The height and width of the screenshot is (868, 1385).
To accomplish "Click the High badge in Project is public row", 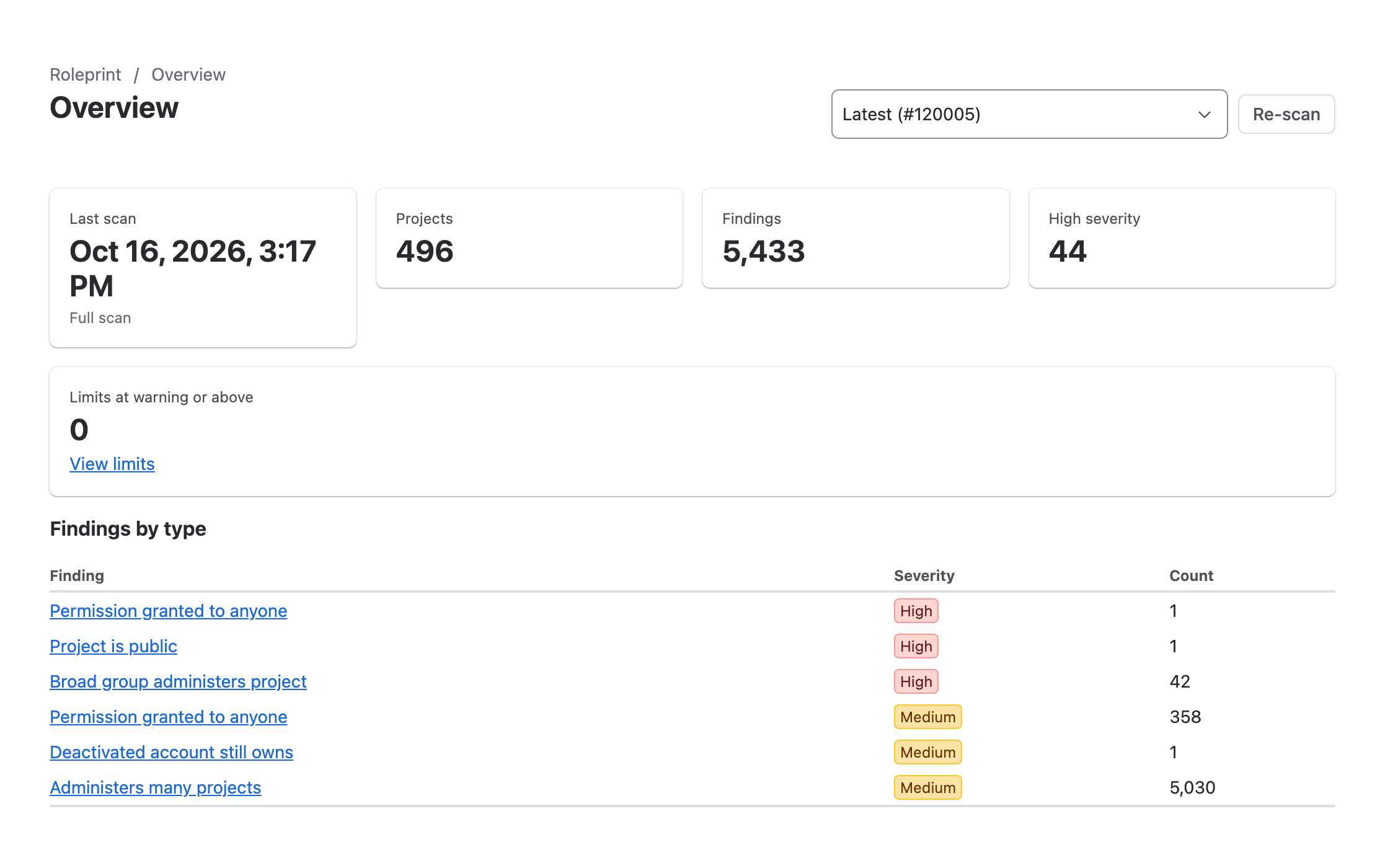I will (x=916, y=646).
